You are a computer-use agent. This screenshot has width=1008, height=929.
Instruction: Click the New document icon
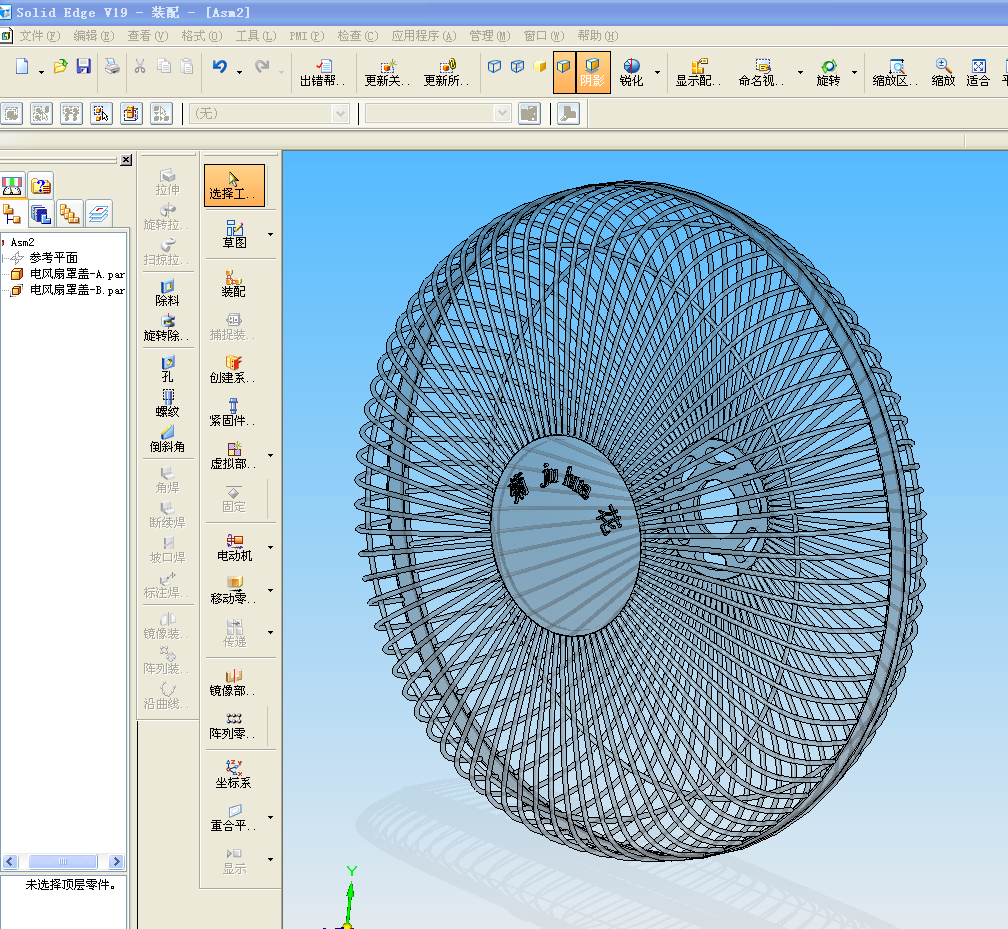point(22,66)
